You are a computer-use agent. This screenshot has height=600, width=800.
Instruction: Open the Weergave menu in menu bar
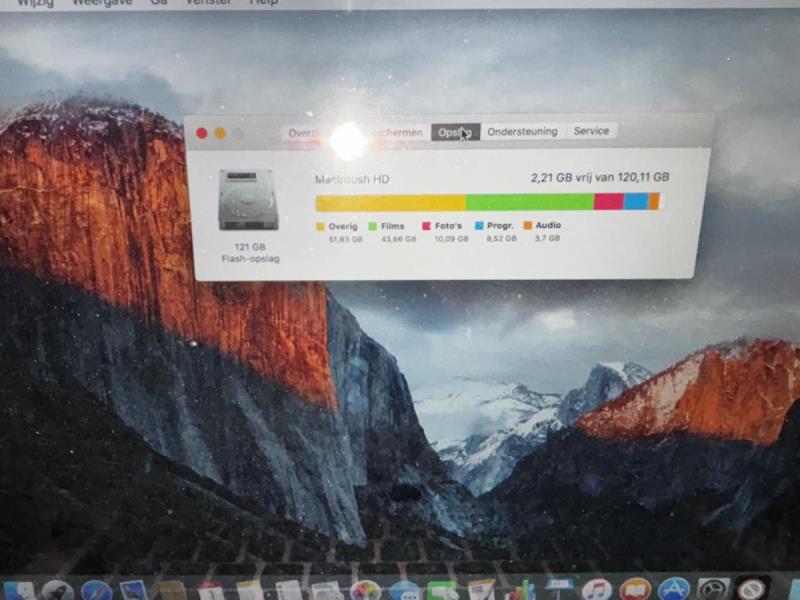click(98, 3)
